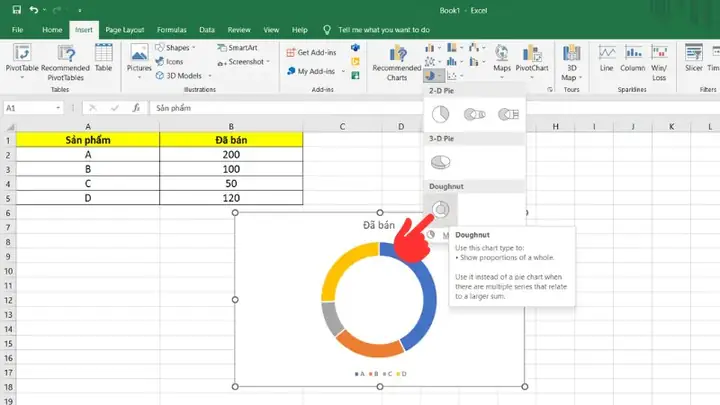
Task: Click the People Graph add-in icon
Action: [355, 75]
